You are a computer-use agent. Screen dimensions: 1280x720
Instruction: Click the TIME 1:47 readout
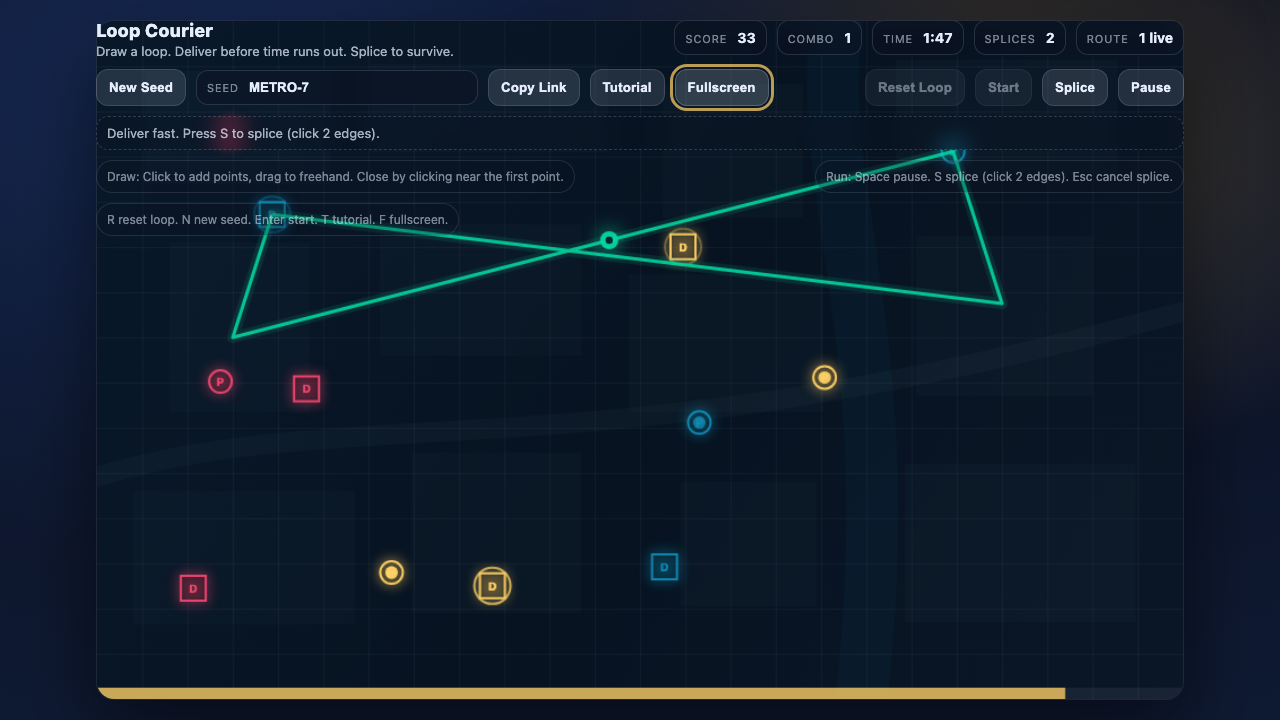pos(918,38)
